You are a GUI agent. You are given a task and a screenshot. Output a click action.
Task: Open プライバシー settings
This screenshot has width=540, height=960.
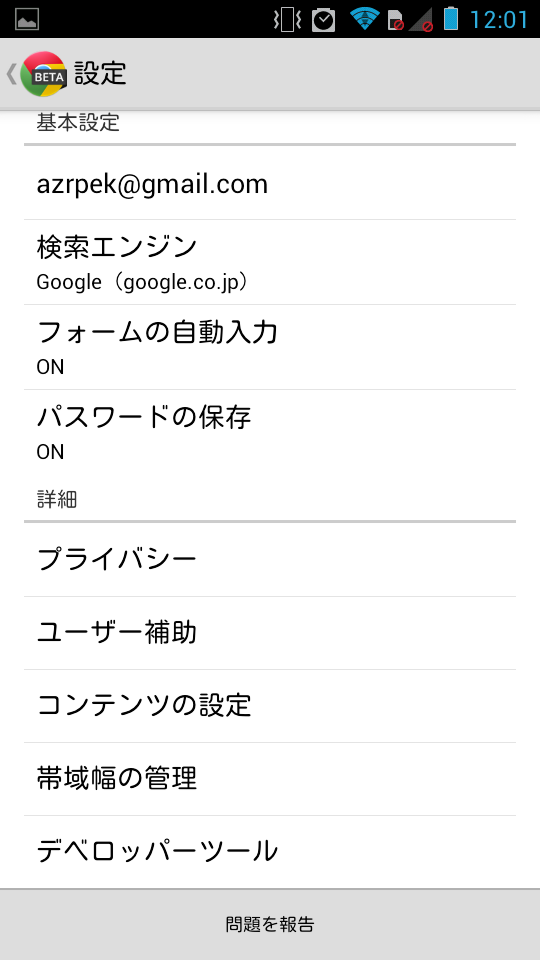point(270,560)
